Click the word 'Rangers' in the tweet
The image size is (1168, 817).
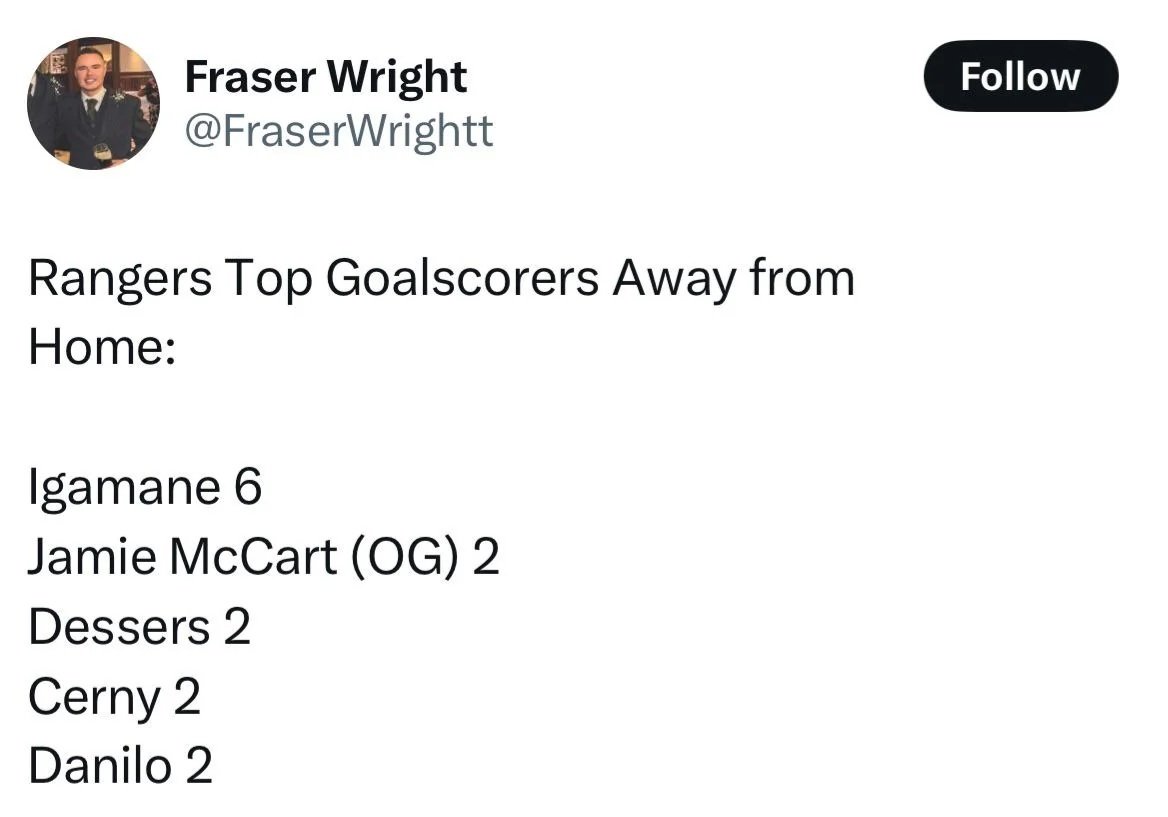(120, 280)
